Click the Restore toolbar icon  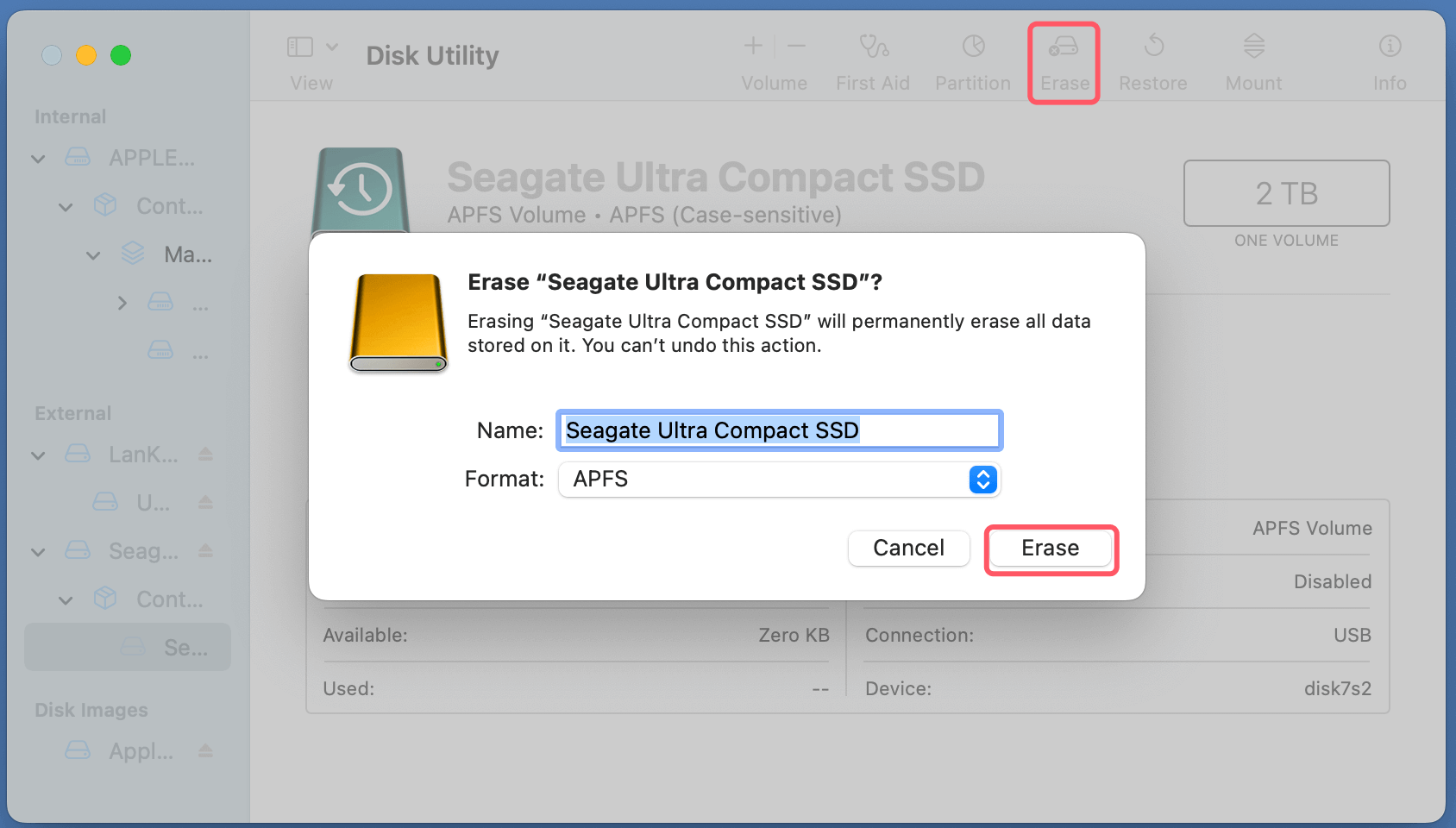(x=1152, y=56)
